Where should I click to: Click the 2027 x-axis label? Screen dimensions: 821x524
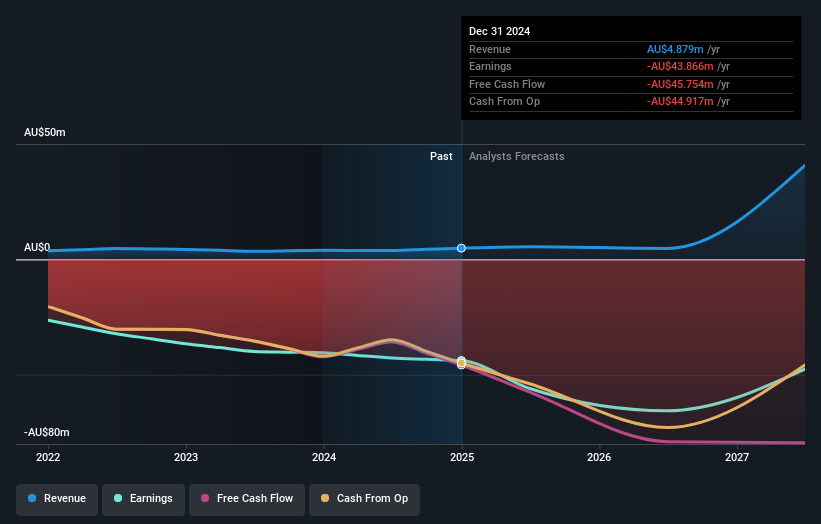click(737, 457)
